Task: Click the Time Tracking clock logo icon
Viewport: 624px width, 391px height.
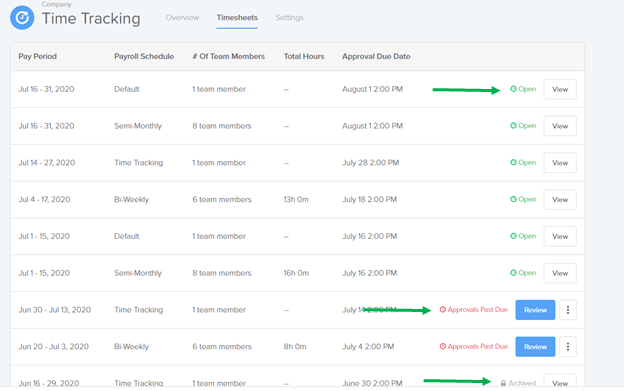Action: 22,18
